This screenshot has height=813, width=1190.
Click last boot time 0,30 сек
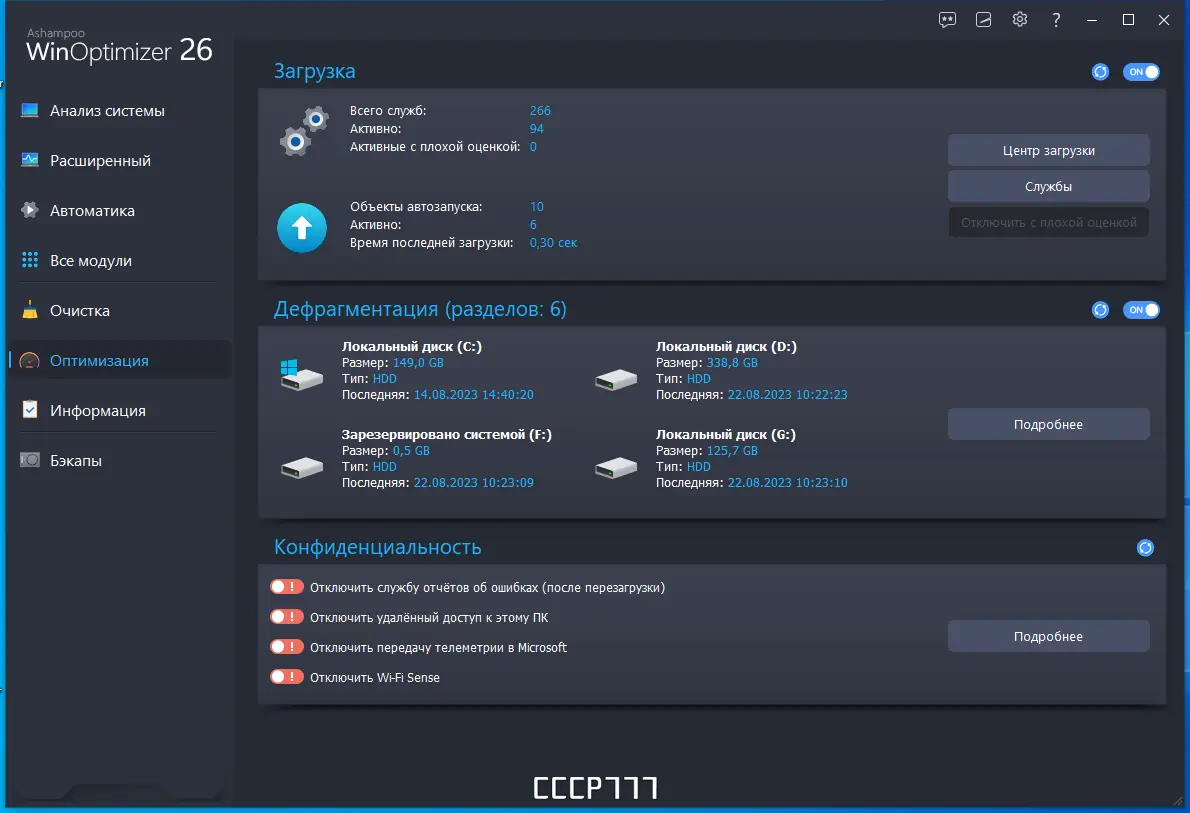click(553, 243)
